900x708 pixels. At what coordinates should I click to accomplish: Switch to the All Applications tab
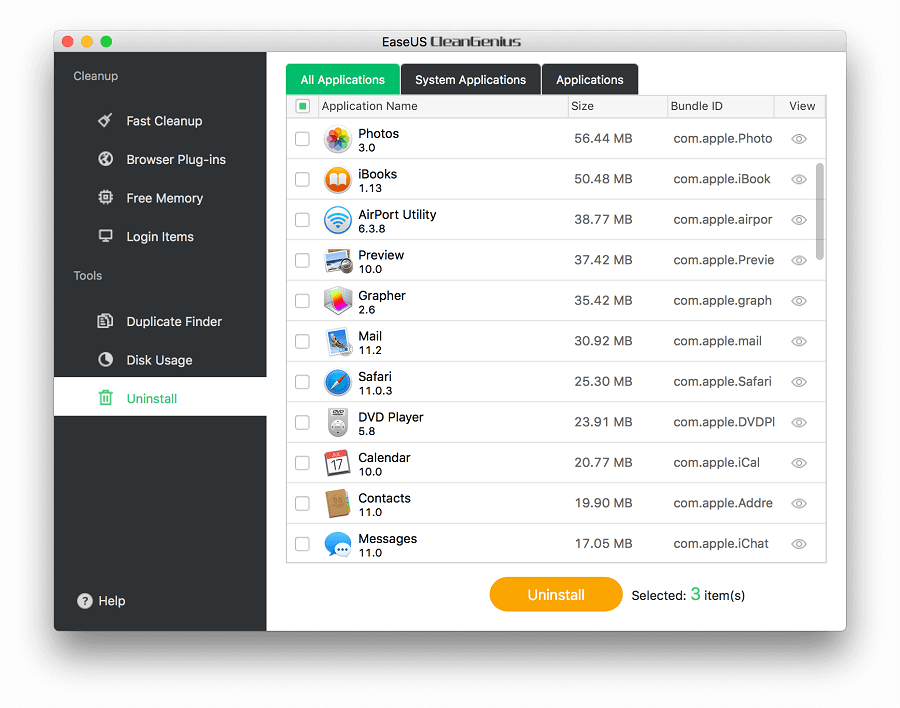pos(343,79)
